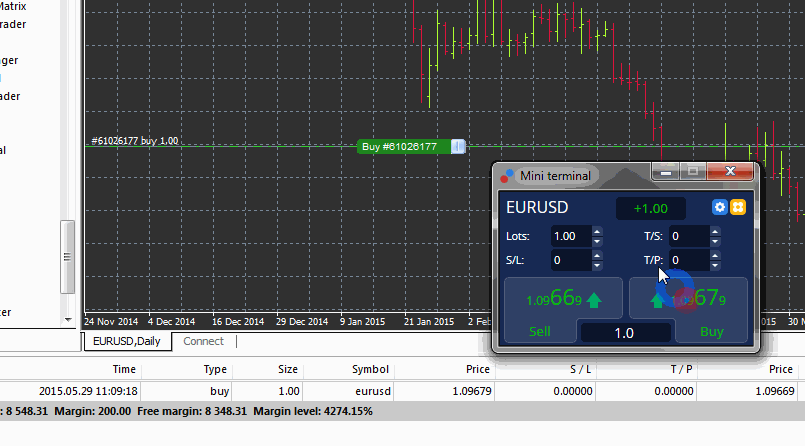Click the Buy #61026177 order label

(x=400, y=147)
